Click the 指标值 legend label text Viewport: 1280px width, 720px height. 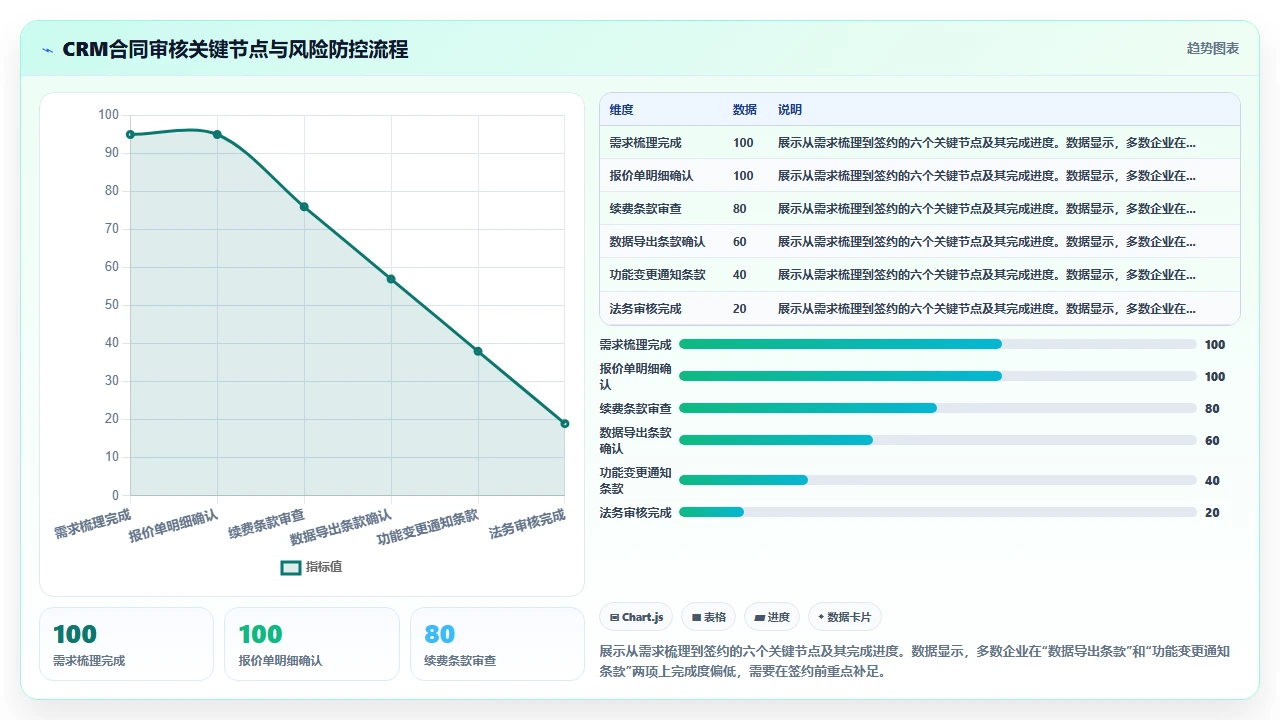point(324,567)
